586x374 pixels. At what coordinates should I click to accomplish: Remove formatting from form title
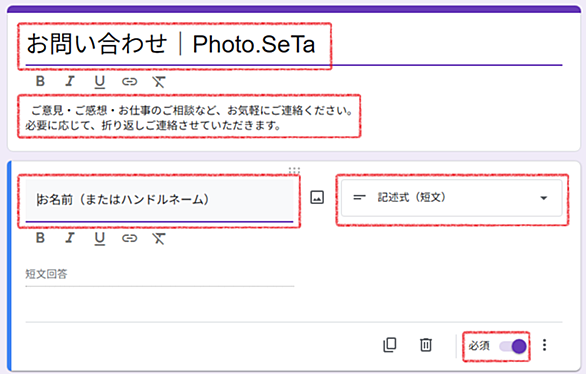159,81
